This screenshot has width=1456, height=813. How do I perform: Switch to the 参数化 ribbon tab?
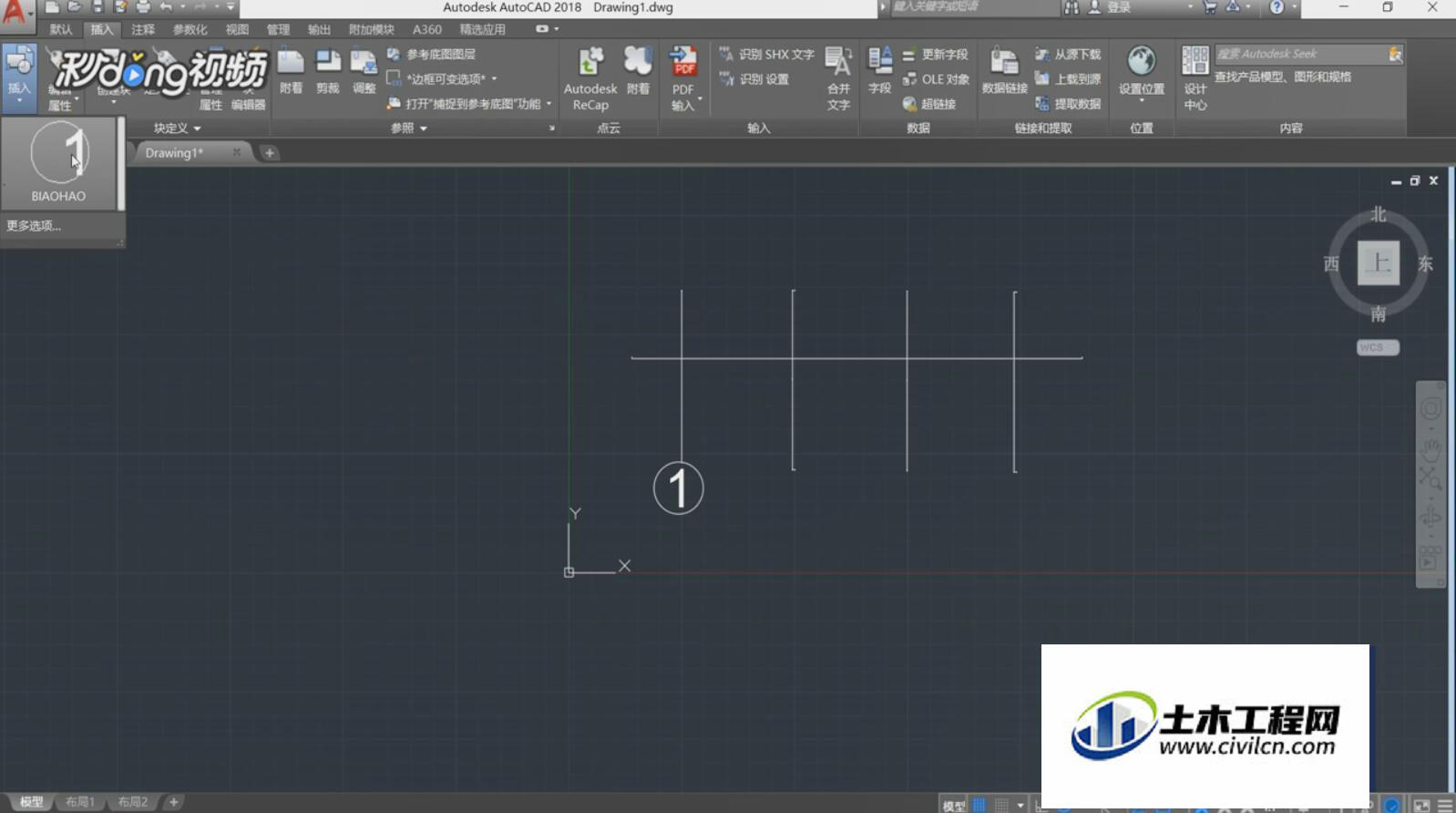[190, 29]
